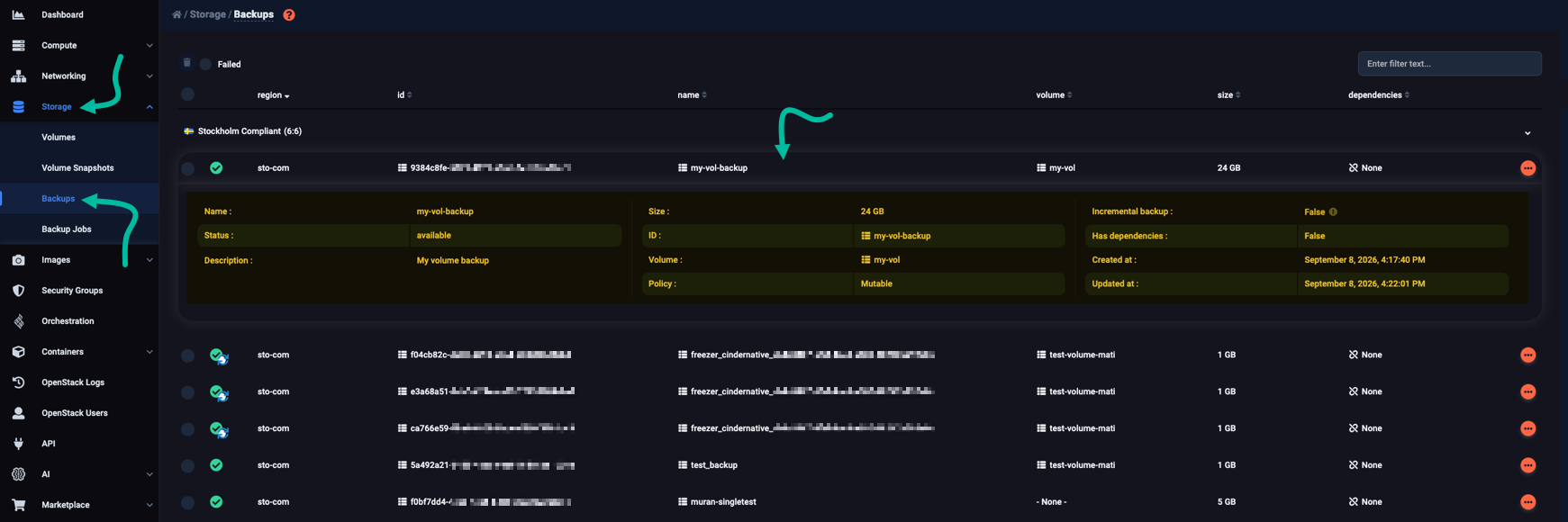
Task: Click the home breadcrumb icon
Action: [177, 14]
